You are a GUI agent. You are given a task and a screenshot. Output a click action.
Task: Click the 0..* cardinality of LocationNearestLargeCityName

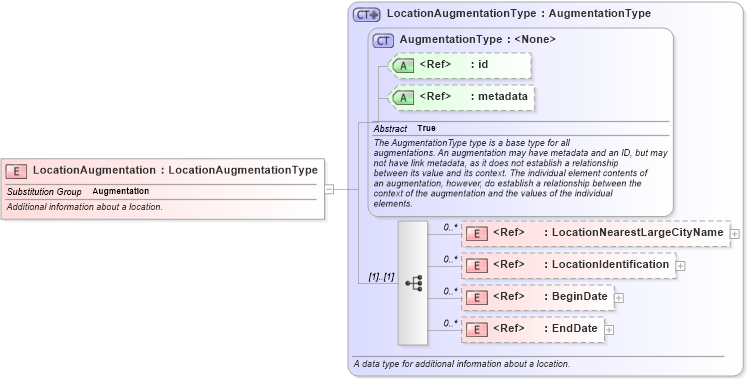(450, 228)
